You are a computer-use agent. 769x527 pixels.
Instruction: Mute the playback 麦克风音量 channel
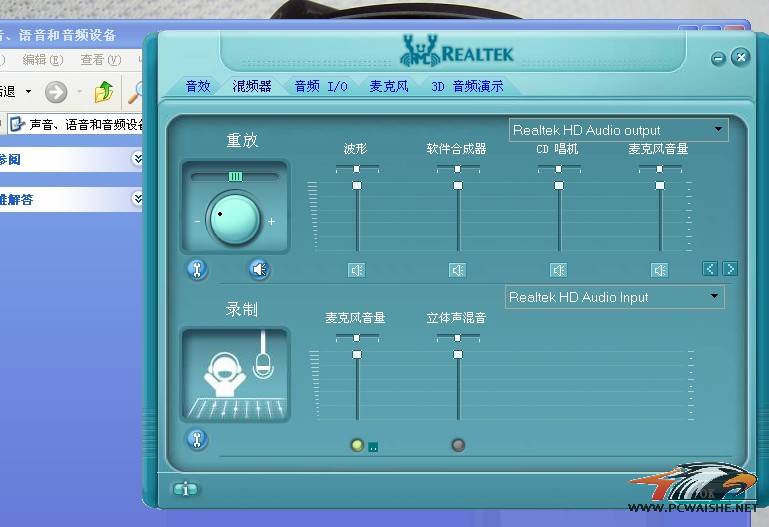coord(660,270)
